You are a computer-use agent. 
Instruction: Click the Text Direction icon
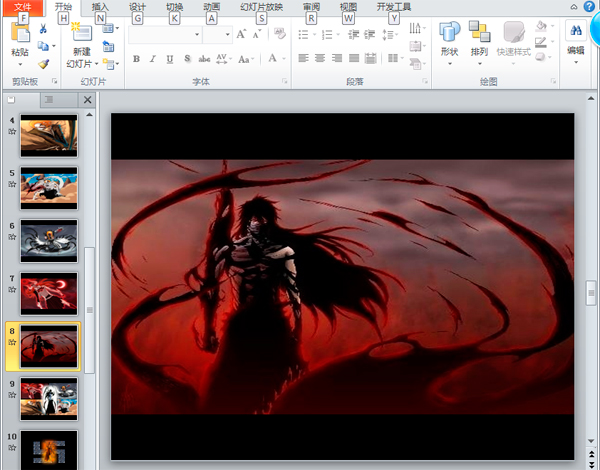[415, 28]
